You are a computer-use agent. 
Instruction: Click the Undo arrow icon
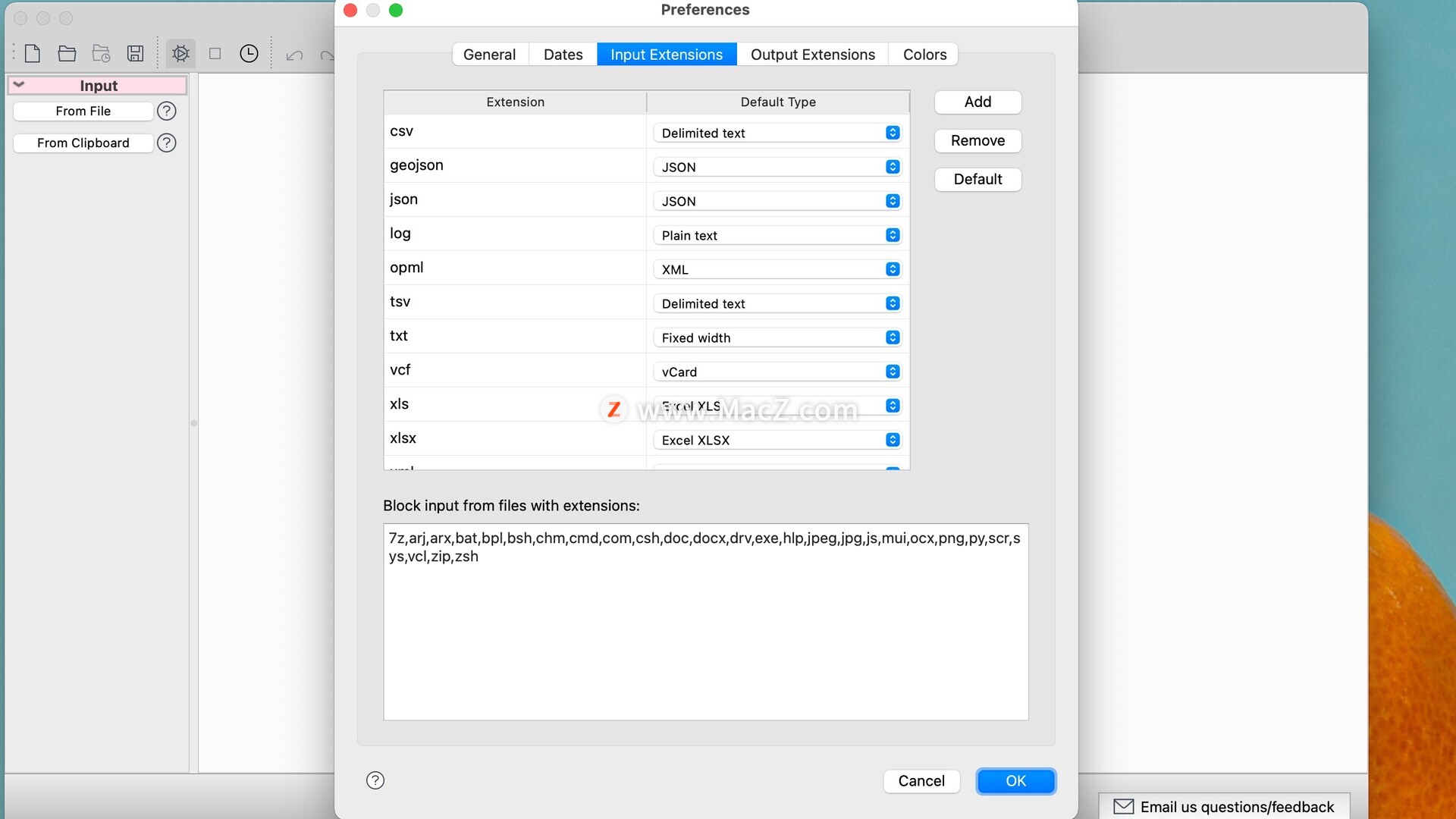[294, 55]
